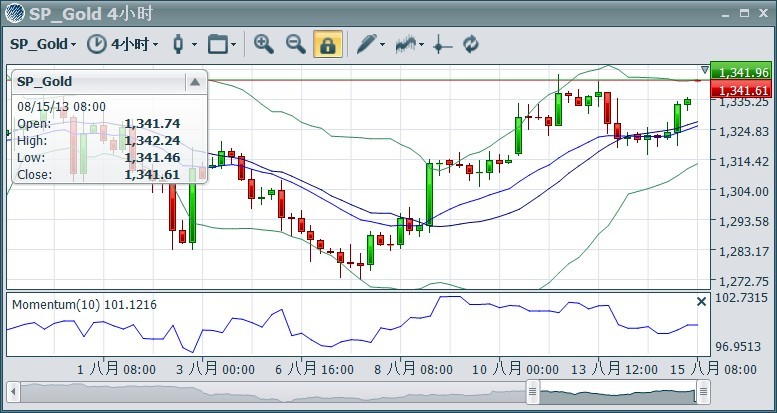
Task: Click scroll left arrow on navigator
Action: click(x=13, y=392)
